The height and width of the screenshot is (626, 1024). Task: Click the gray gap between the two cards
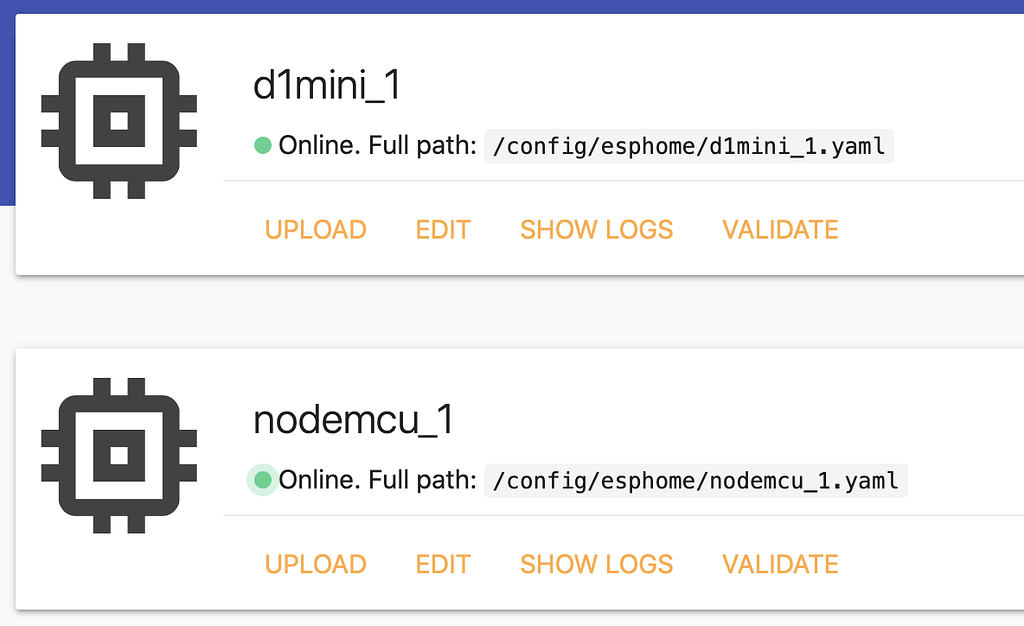pyautogui.click(x=512, y=312)
